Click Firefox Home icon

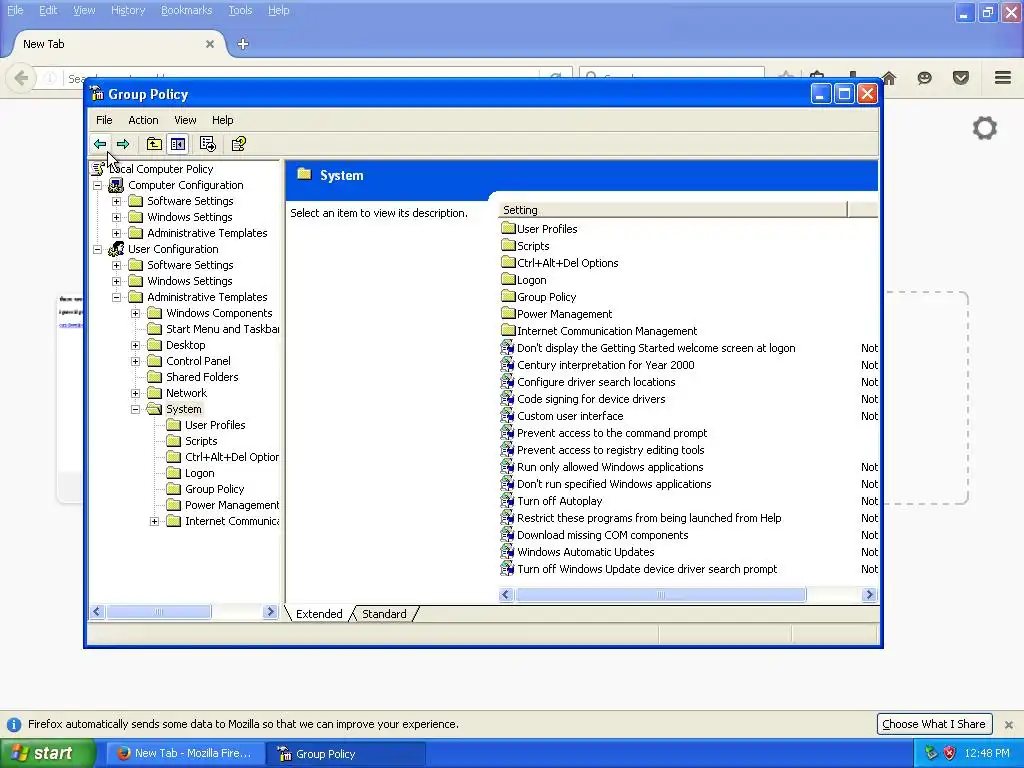pyautogui.click(x=889, y=78)
